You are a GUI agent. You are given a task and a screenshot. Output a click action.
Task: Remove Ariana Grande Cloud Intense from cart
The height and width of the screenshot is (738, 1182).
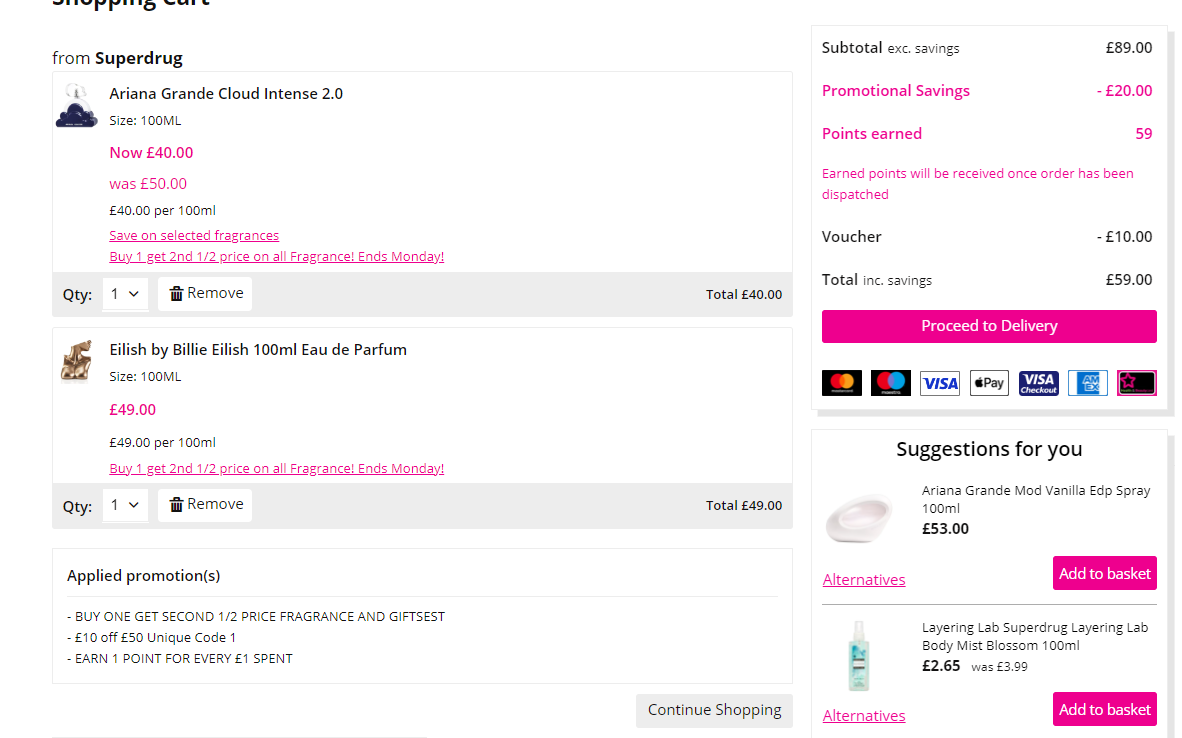(x=205, y=294)
